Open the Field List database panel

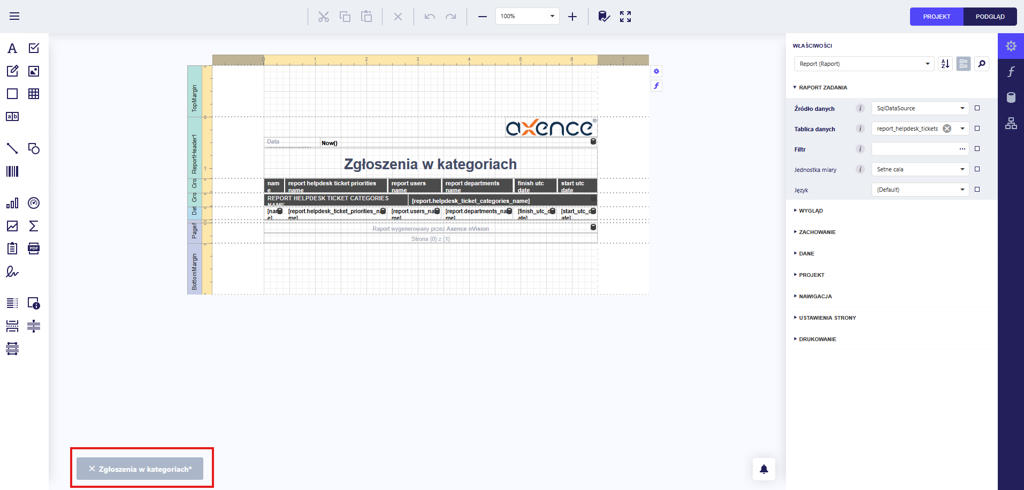coord(1011,98)
